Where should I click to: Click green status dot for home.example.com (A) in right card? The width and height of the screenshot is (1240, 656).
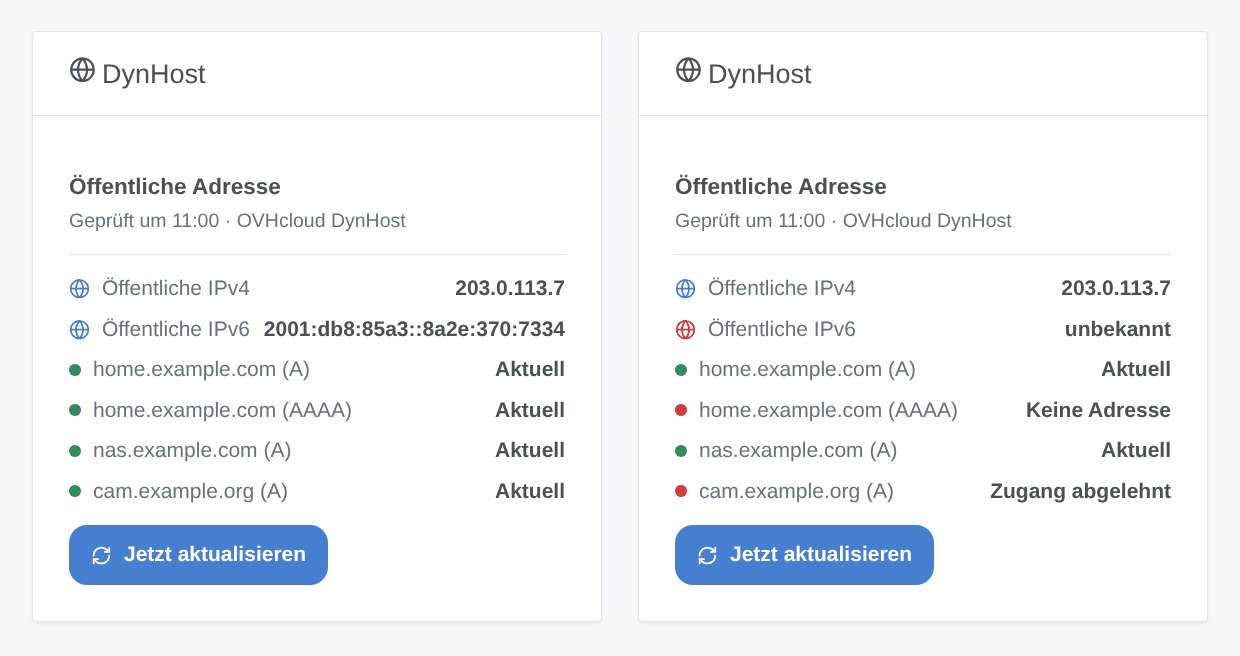[x=681, y=370]
